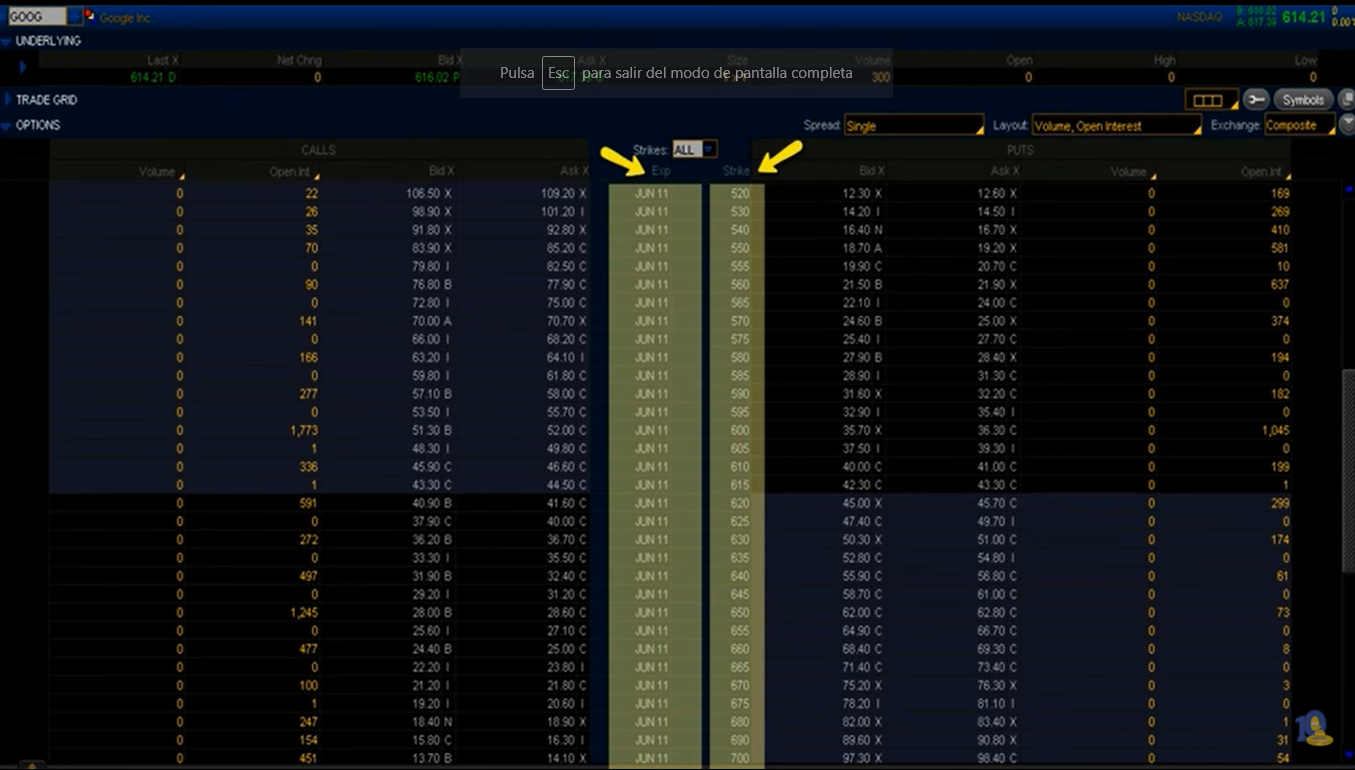Click the scrollbar up arrow of options chain
This screenshot has width=1355, height=770.
tap(1348, 187)
